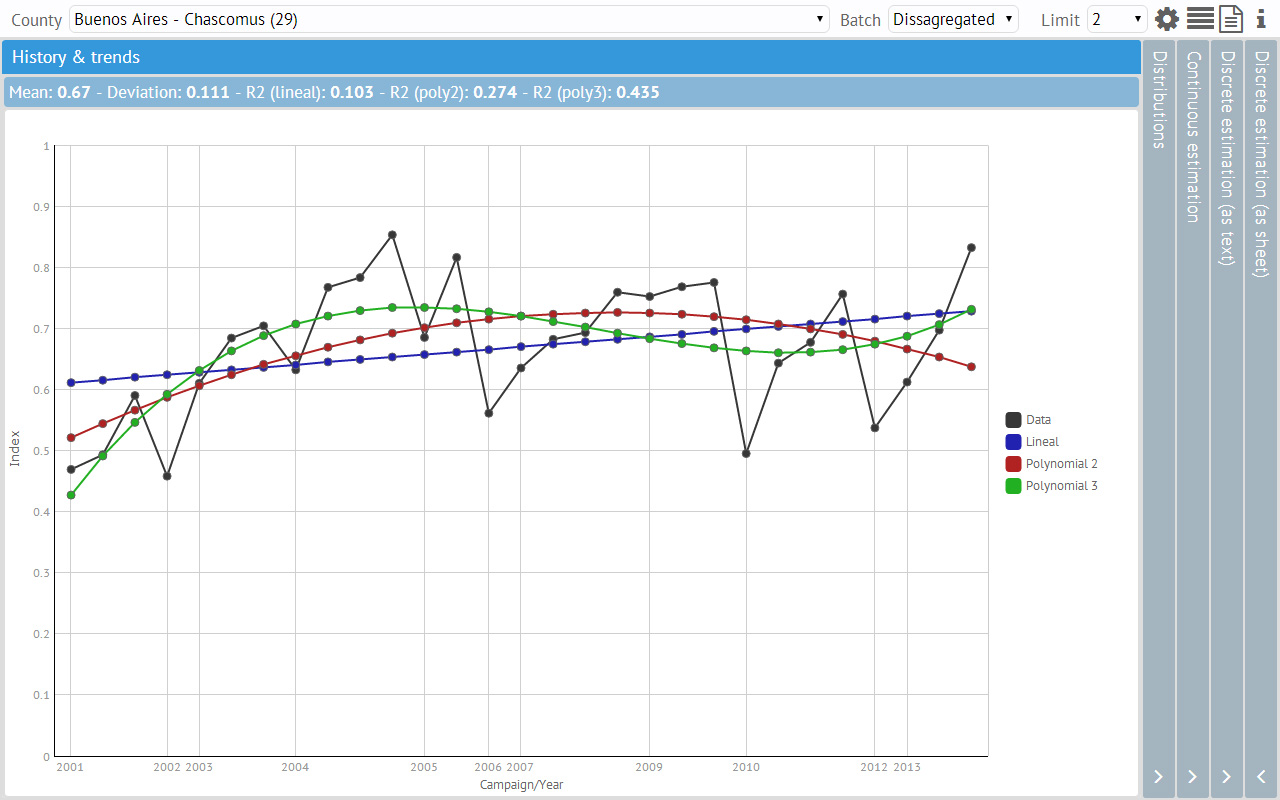Click the Index y-axis title
1280x800 pixels.
[x=14, y=450]
